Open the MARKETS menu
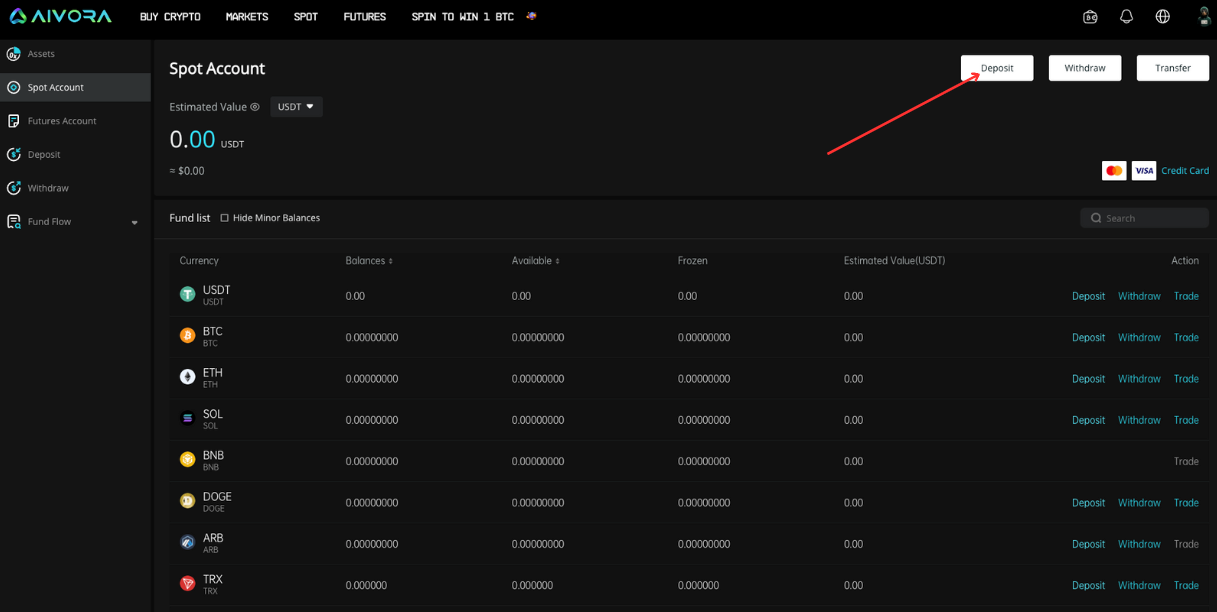1217x612 pixels. (x=247, y=17)
